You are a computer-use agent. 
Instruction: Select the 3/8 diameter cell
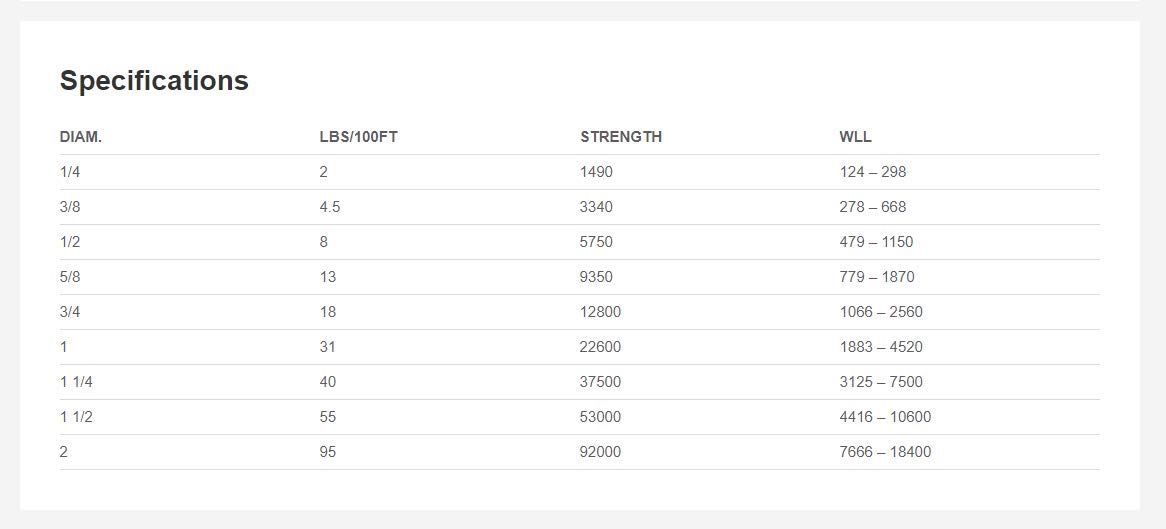70,207
